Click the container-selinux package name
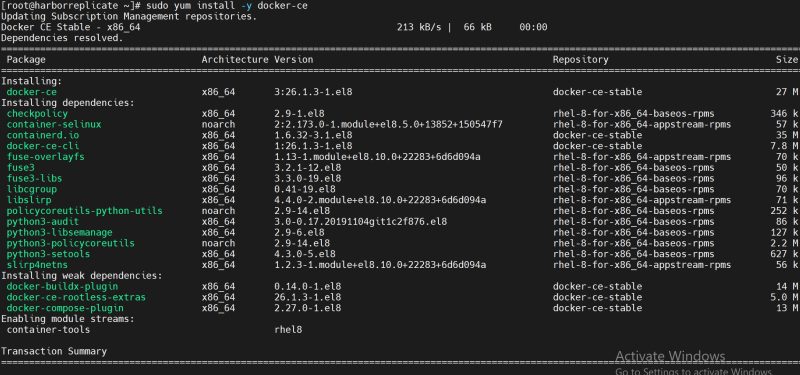 [54, 124]
